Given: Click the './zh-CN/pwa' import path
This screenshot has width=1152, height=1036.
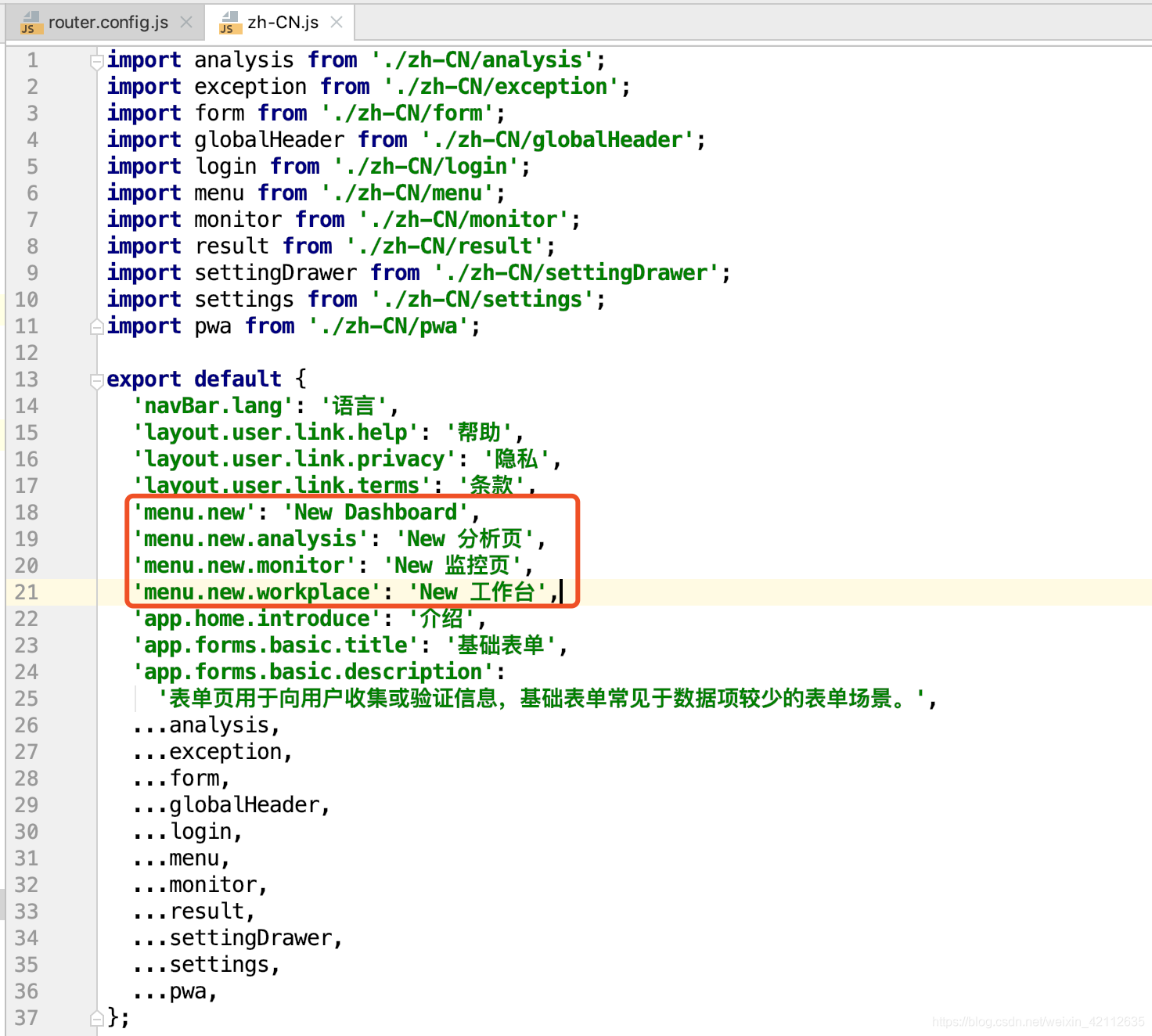Looking at the screenshot, I should click(x=388, y=326).
